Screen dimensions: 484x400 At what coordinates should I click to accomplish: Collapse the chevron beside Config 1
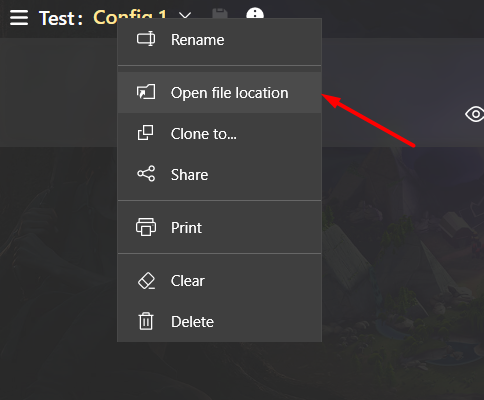(185, 16)
